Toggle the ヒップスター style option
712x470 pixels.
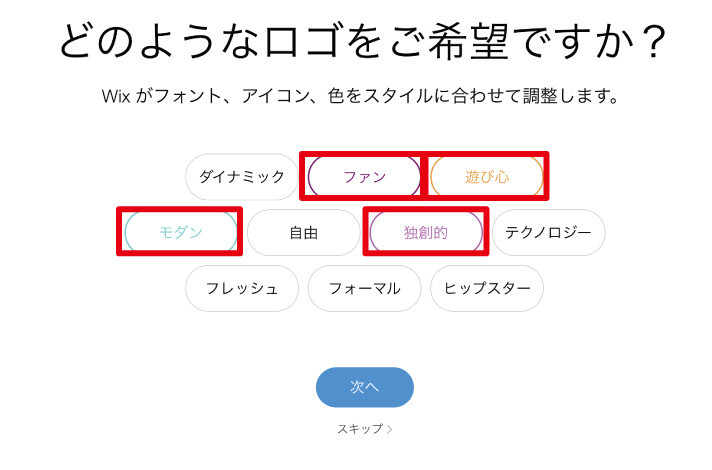click(487, 289)
